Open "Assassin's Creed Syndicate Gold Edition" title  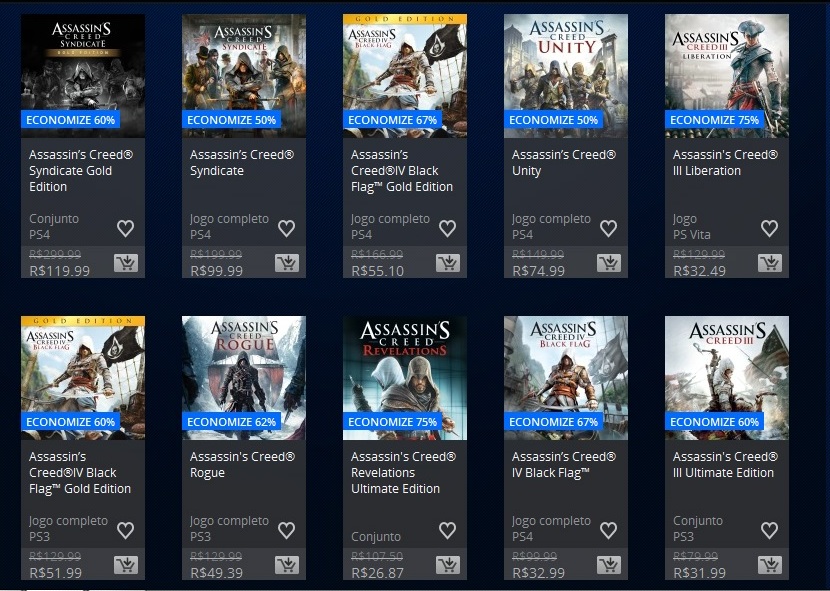click(x=81, y=171)
